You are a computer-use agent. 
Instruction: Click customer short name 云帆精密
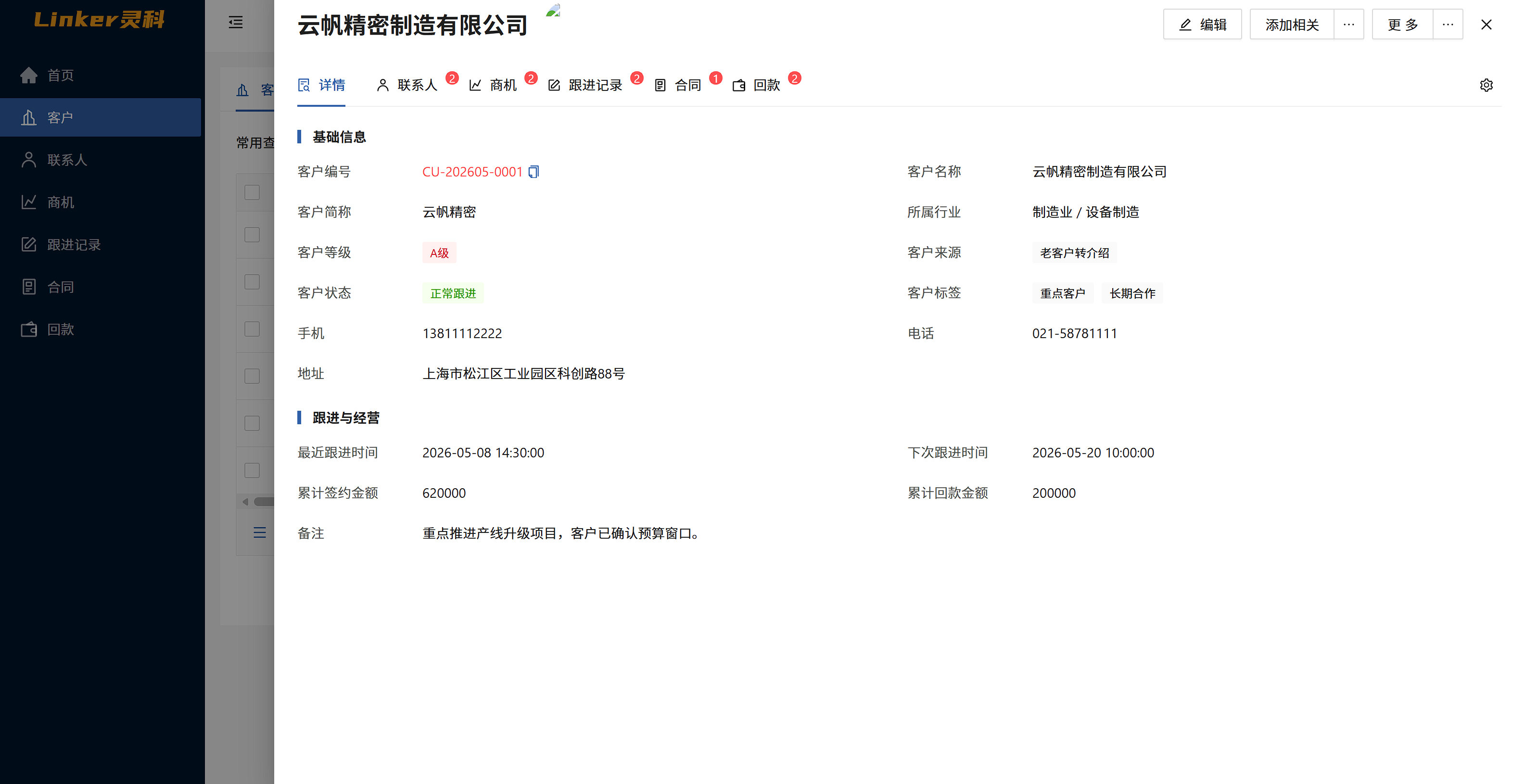coord(449,212)
